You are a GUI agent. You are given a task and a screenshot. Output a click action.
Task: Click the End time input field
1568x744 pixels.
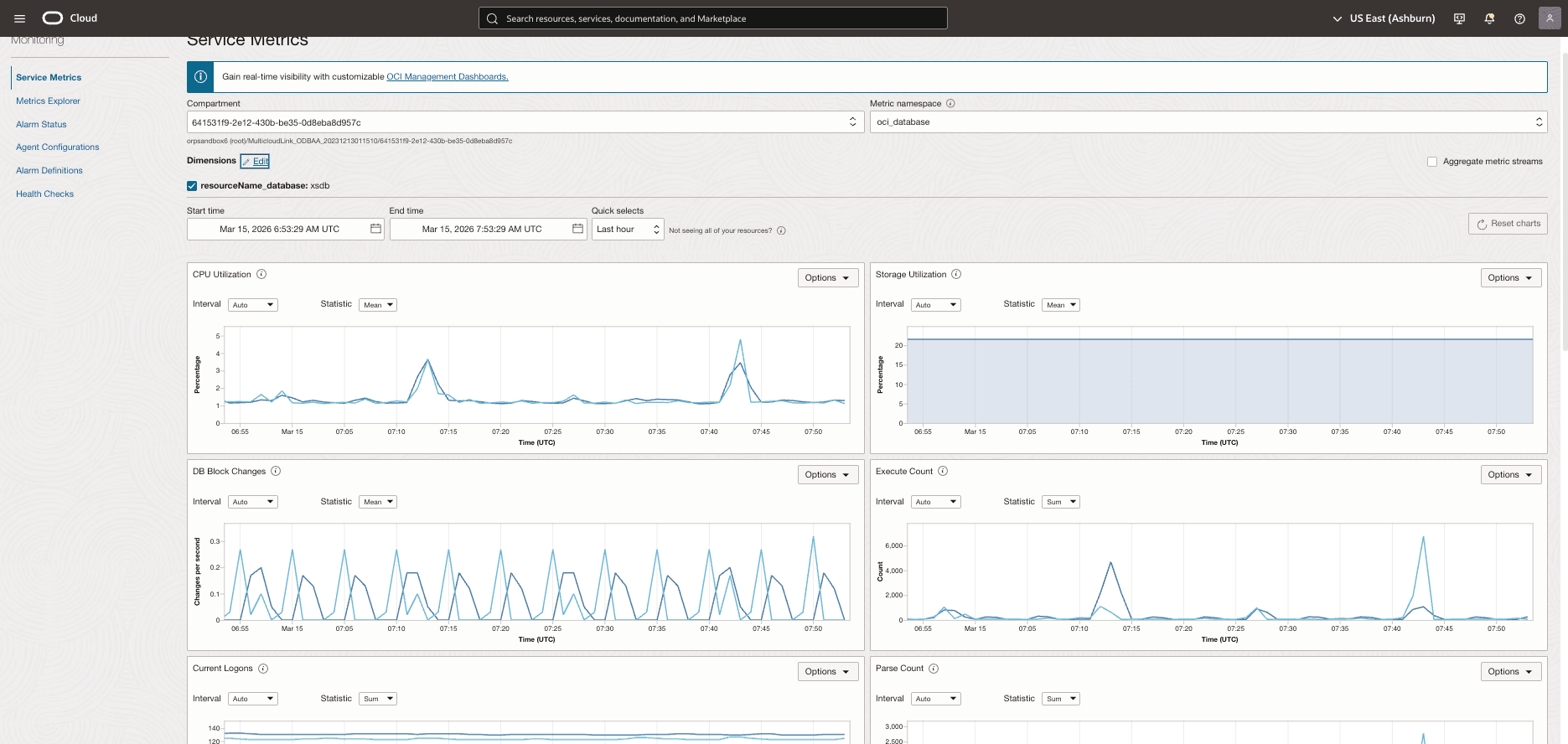pos(488,229)
